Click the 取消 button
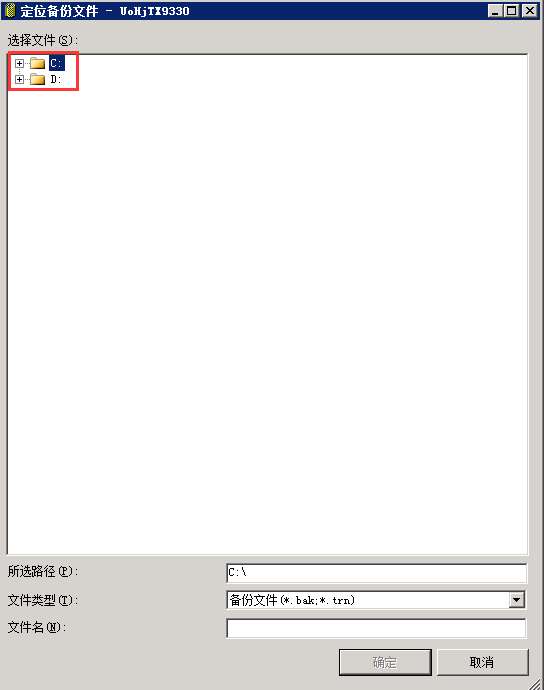Screen dimensions: 544x690 (482, 662)
